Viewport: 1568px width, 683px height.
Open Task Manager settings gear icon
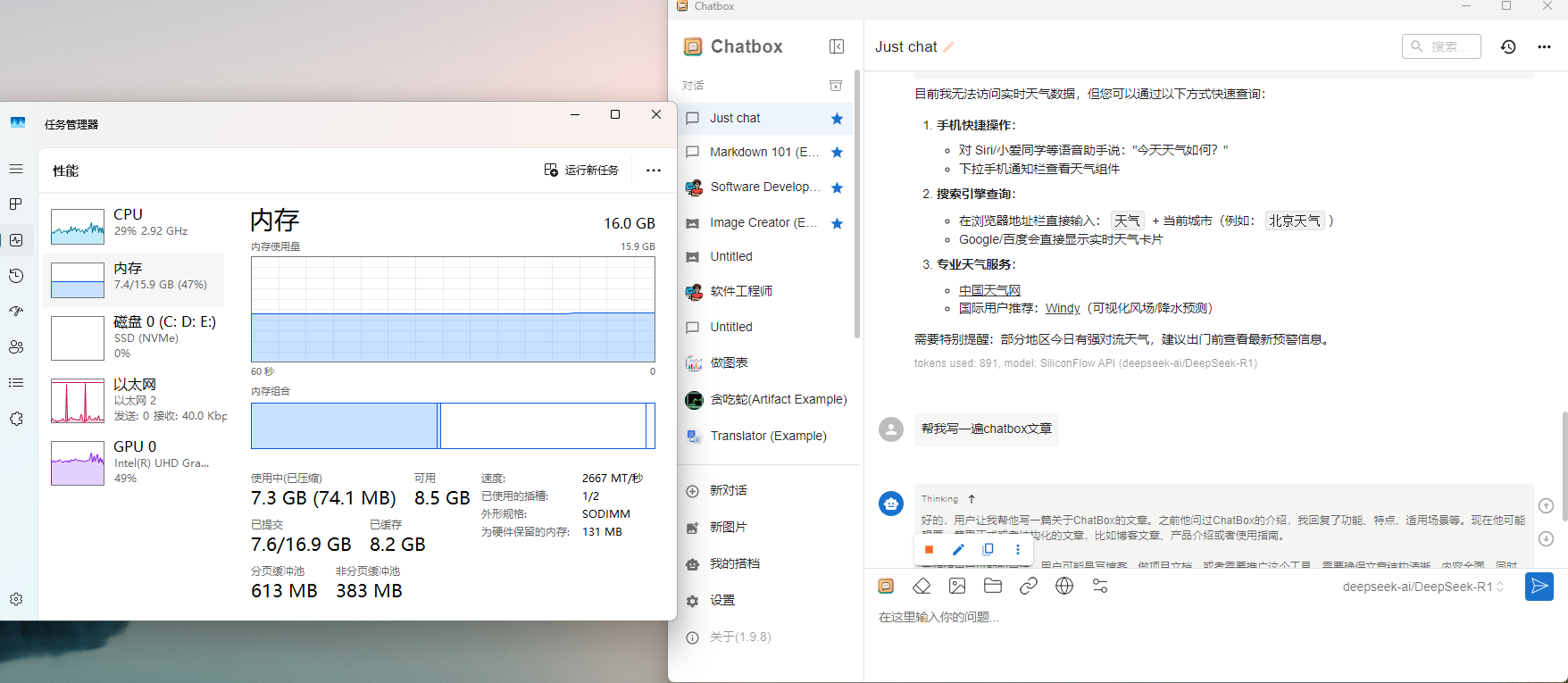pyautogui.click(x=16, y=599)
